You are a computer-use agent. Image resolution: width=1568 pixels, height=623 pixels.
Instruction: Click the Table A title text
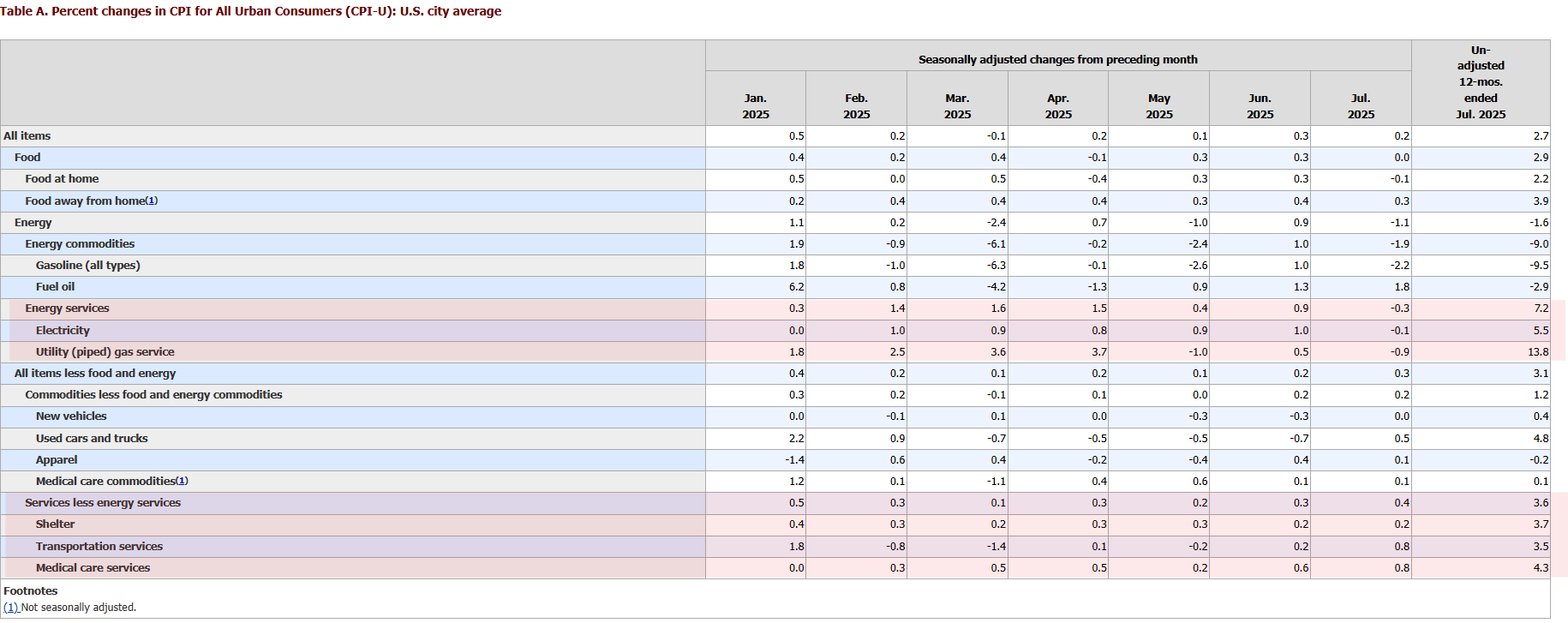pyautogui.click(x=251, y=11)
